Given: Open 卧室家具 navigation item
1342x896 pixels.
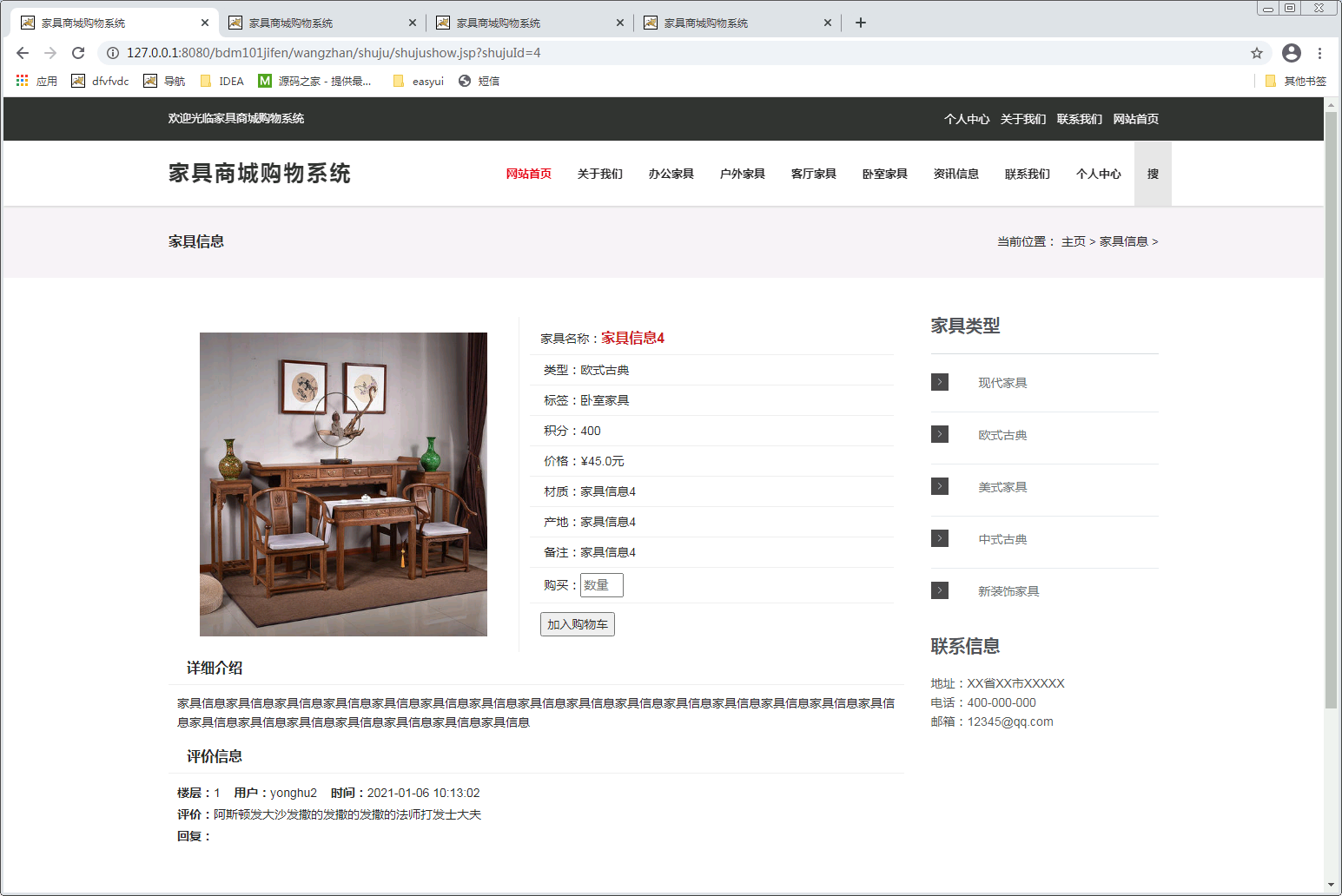Looking at the screenshot, I should click(x=885, y=174).
